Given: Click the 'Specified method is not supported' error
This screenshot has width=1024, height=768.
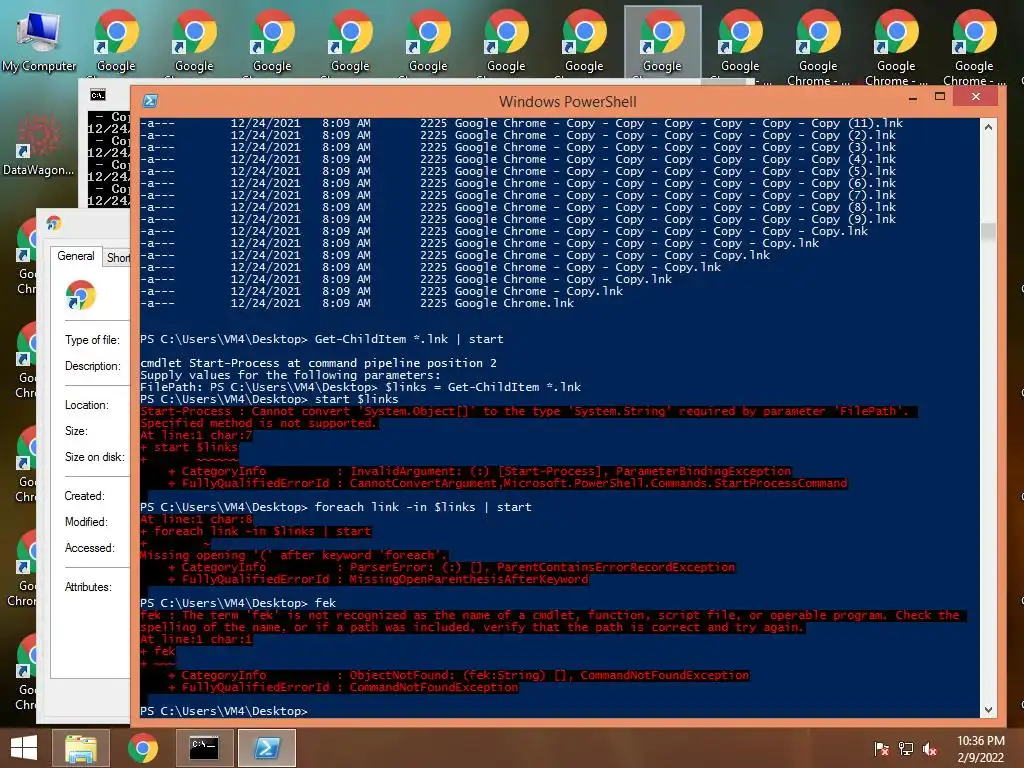Looking at the screenshot, I should tap(259, 423).
